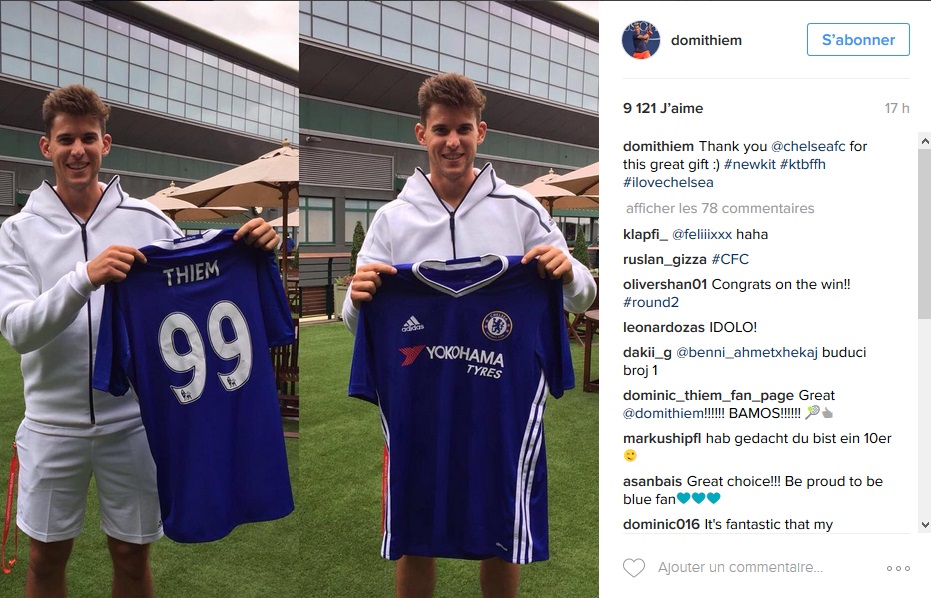Click scrollbar down arrow in comments
The image size is (931, 598).
pyautogui.click(x=924, y=525)
